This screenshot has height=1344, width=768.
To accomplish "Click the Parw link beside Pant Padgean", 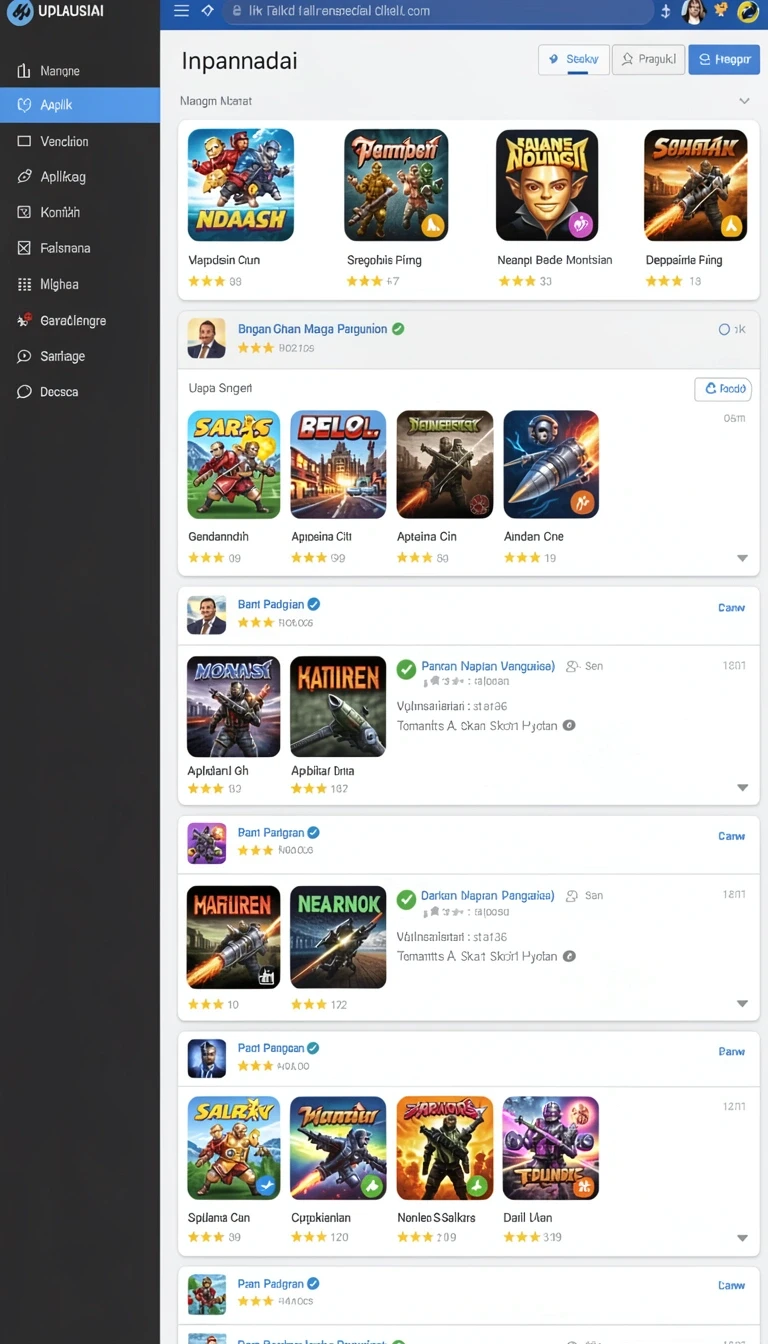I will (x=731, y=1052).
